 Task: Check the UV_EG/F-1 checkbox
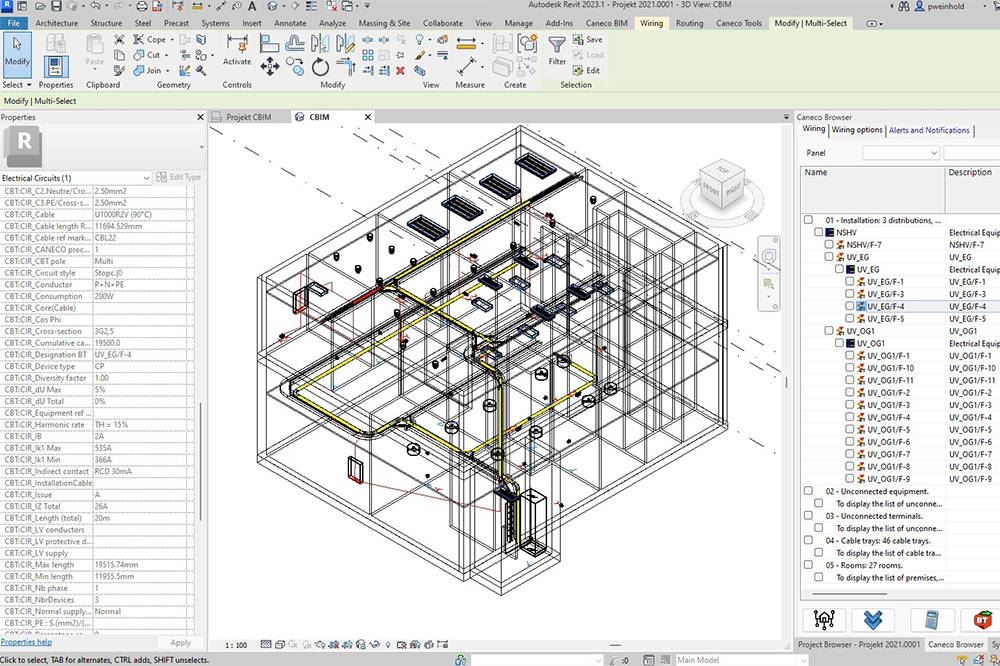[849, 281]
